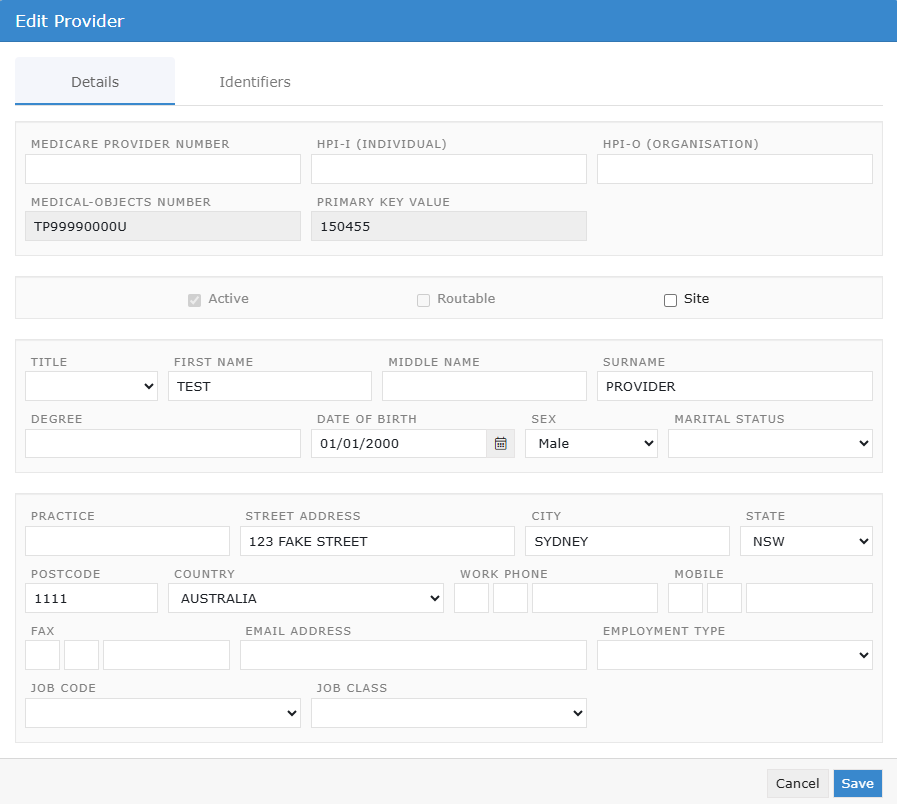The width and height of the screenshot is (897, 804).
Task: Open the Title dropdown
Action: pyautogui.click(x=91, y=386)
